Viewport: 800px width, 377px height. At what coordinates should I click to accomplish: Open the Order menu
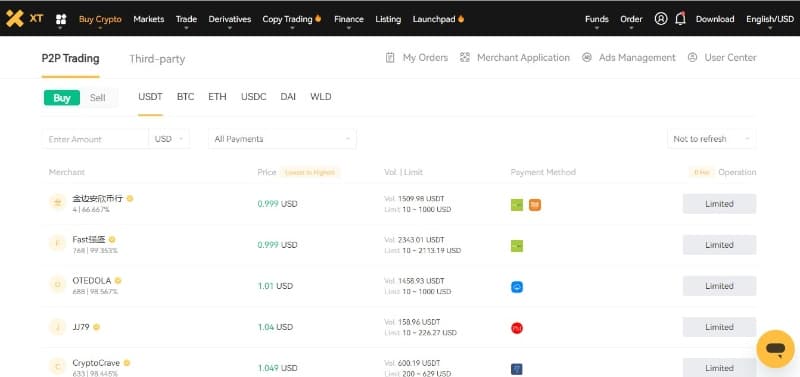[631, 19]
